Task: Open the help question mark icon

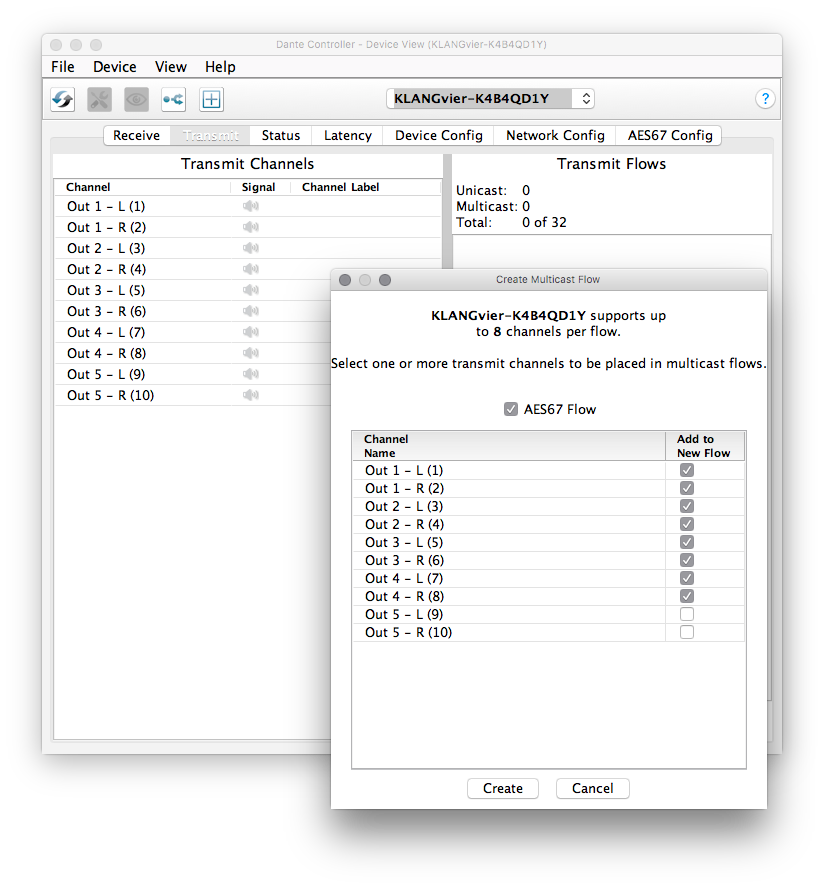Action: (x=765, y=99)
